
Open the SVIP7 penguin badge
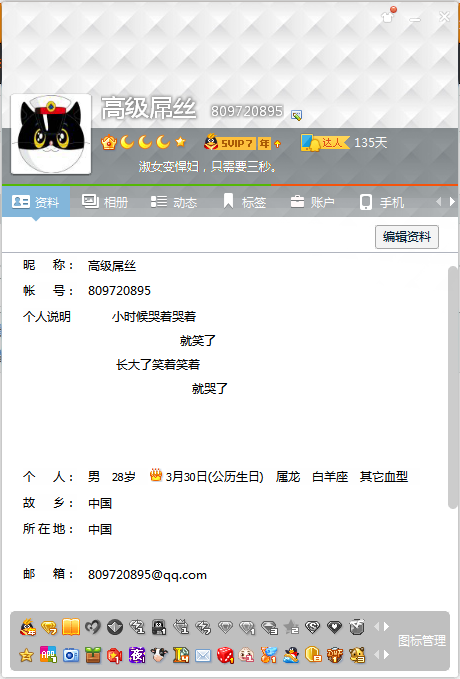pos(229,142)
